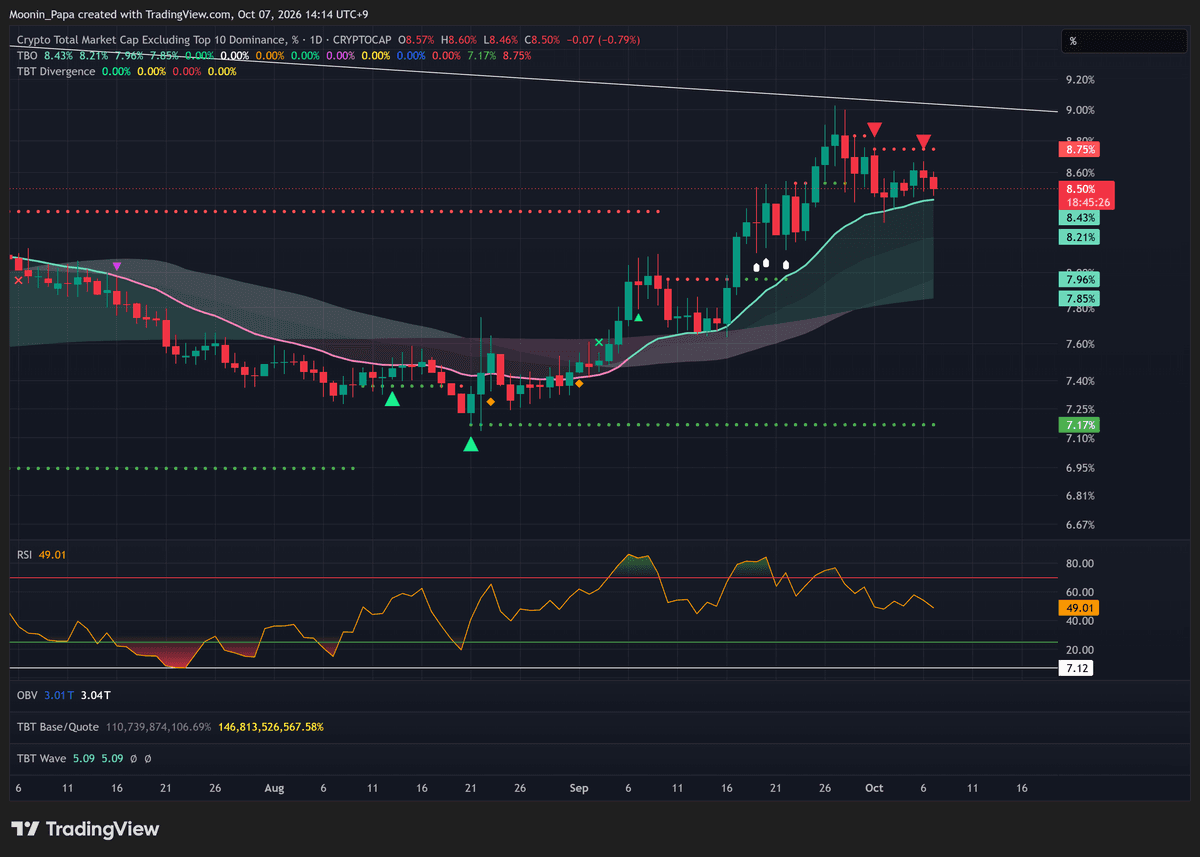Click the small green up-triangle near September 7

pyautogui.click(x=638, y=317)
